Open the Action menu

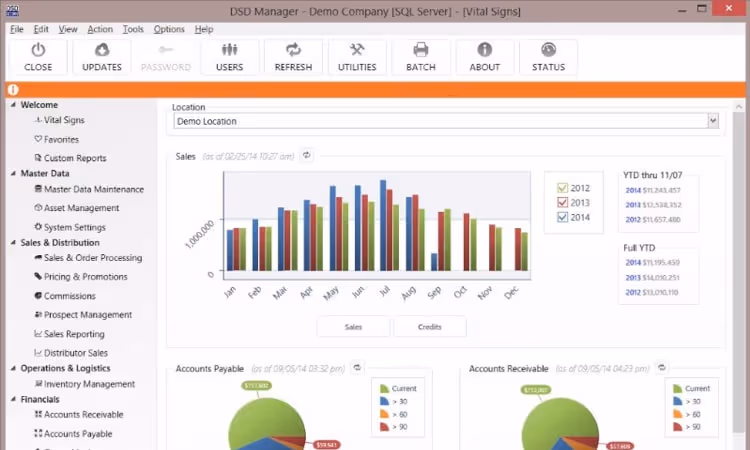click(x=100, y=29)
